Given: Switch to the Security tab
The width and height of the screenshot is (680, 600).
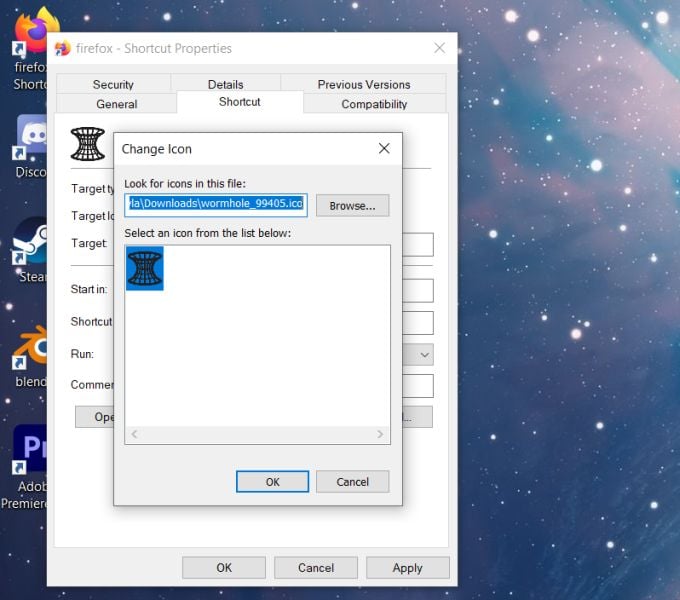Looking at the screenshot, I should (x=113, y=84).
